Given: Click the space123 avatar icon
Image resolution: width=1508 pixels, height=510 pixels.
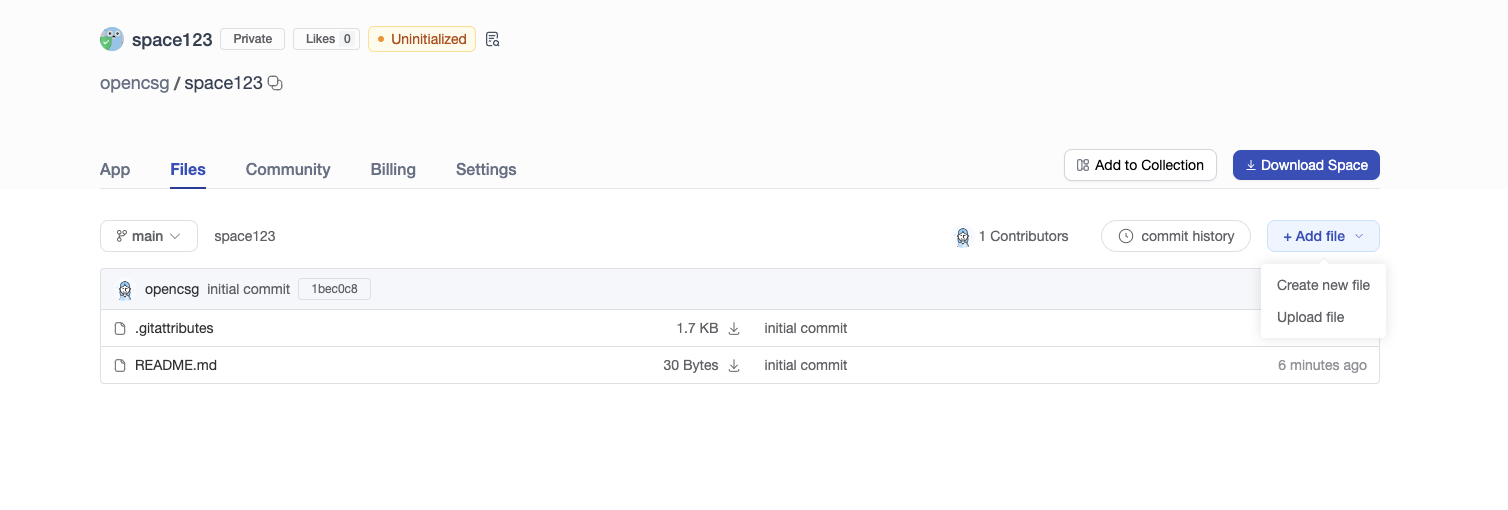Looking at the screenshot, I should click(x=112, y=39).
